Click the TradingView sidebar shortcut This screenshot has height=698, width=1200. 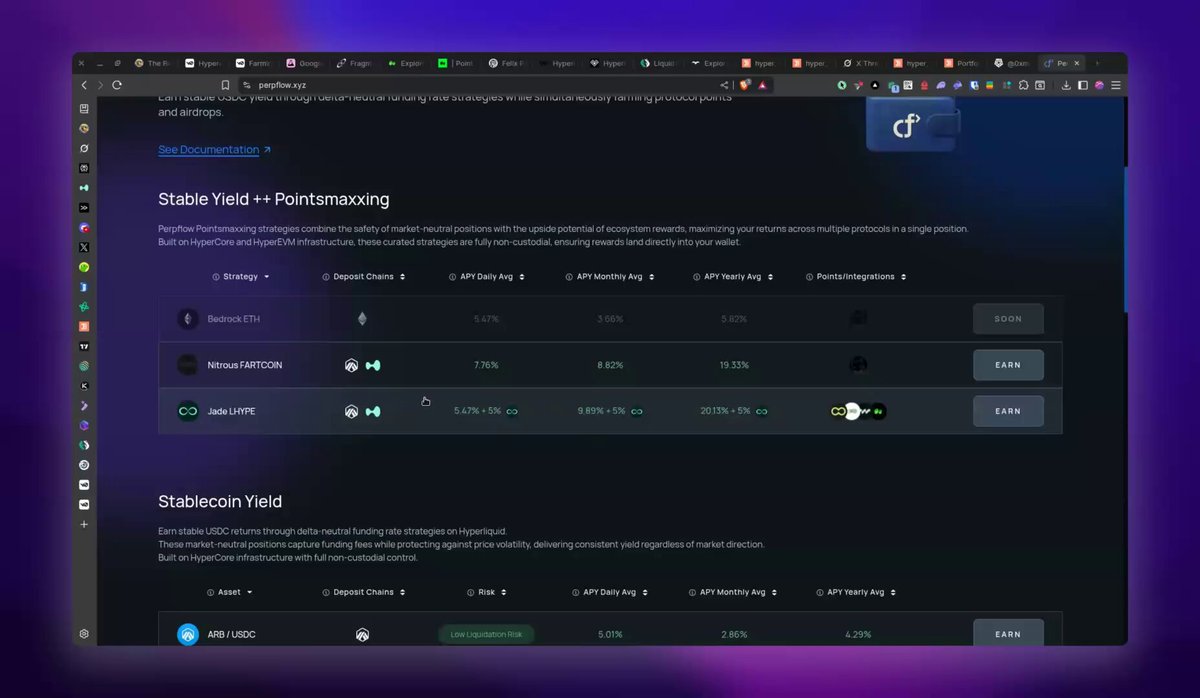coord(84,346)
